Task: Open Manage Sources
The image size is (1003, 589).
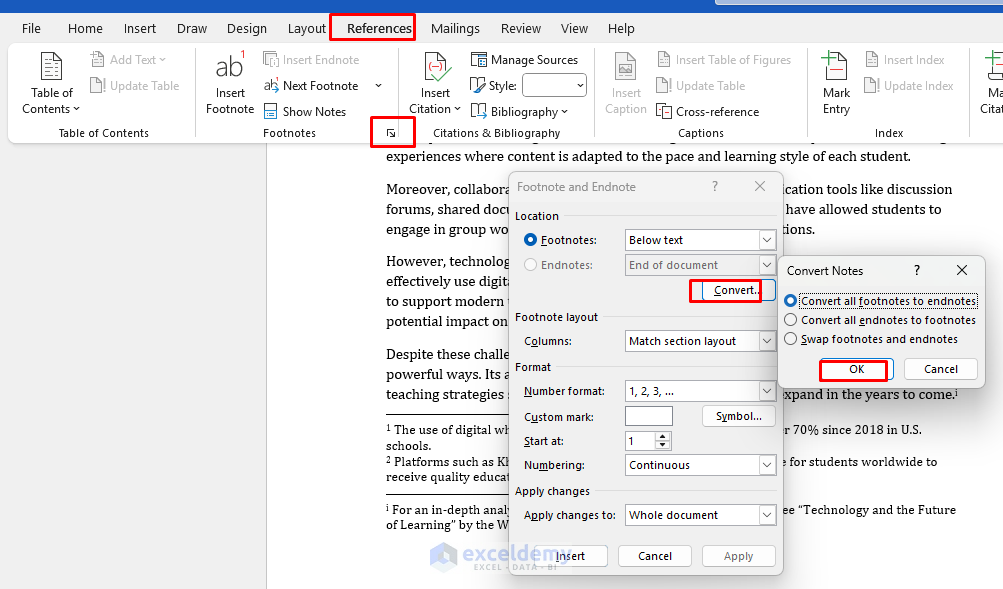Action: pyautogui.click(x=525, y=59)
